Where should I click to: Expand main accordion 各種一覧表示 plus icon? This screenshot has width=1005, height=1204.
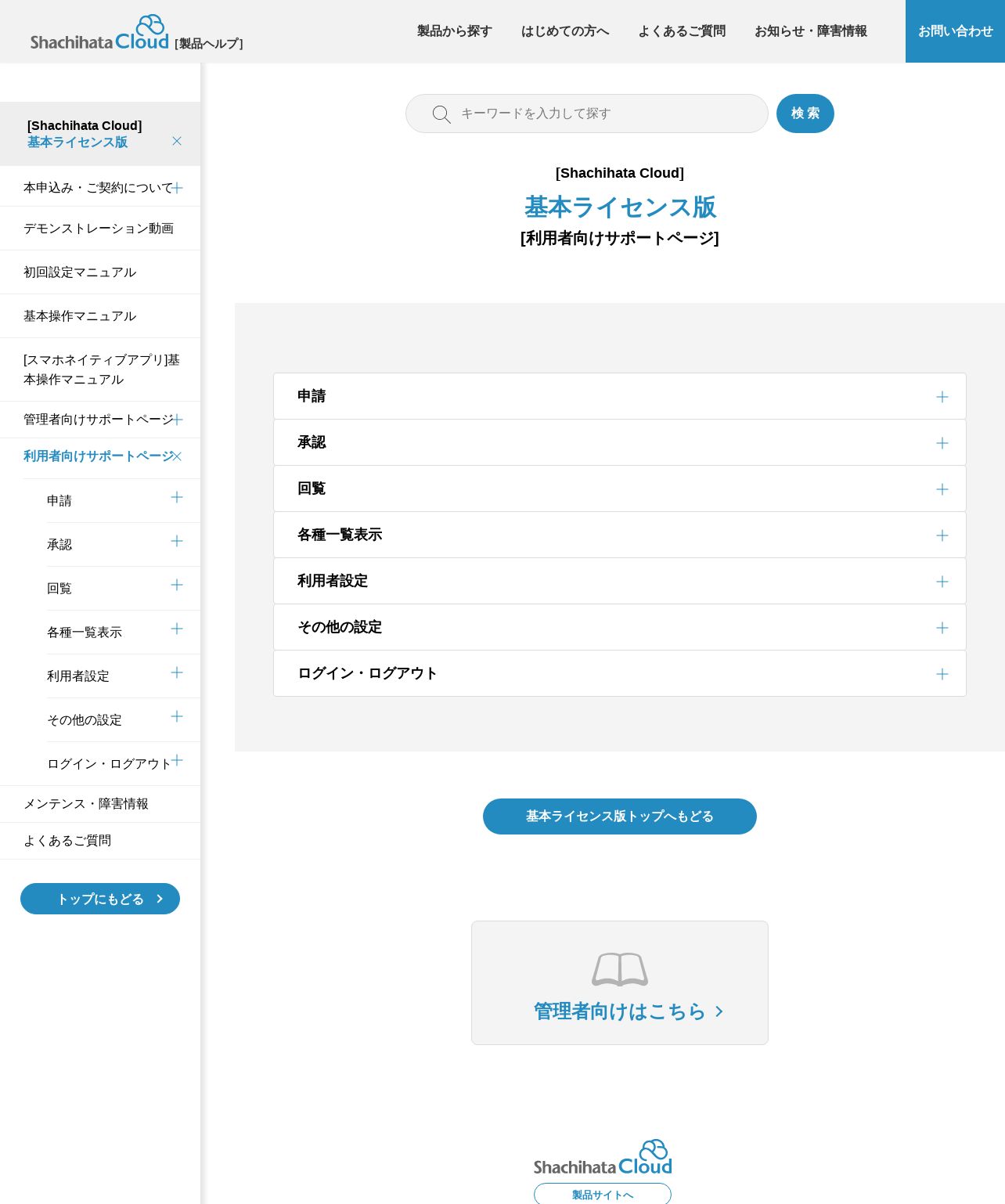942,535
